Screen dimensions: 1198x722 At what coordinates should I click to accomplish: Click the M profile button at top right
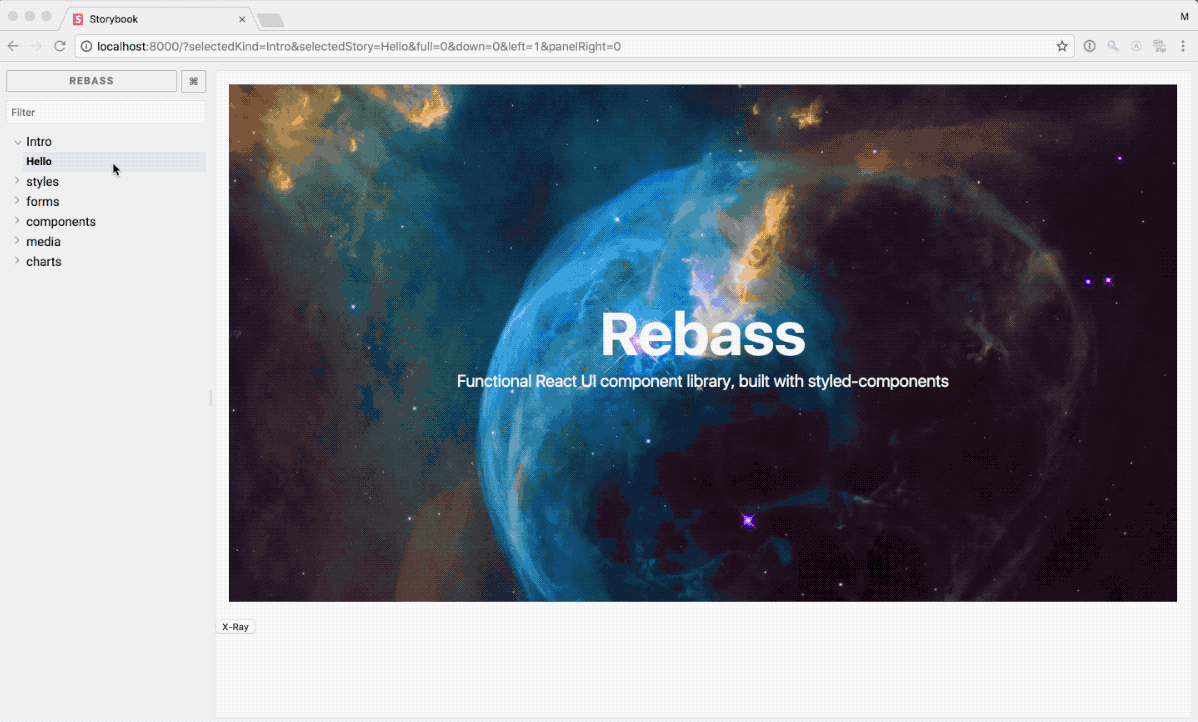pos(1183,17)
